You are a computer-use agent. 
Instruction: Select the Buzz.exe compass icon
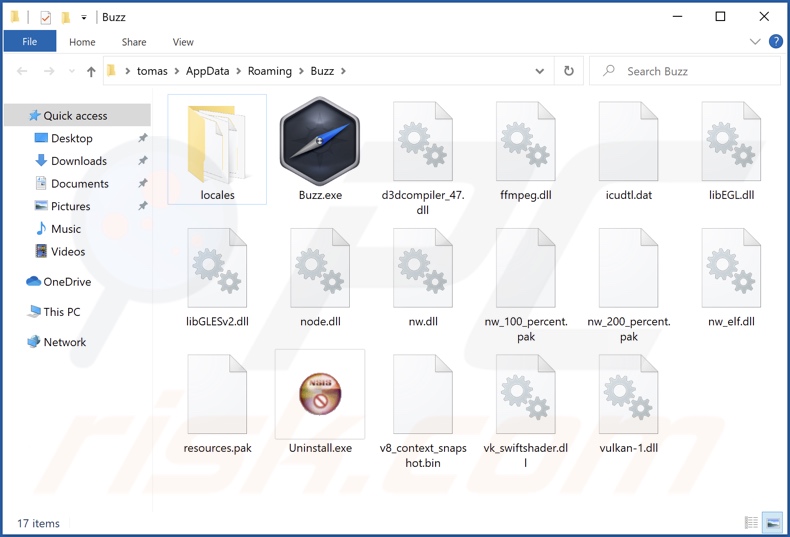pos(319,141)
